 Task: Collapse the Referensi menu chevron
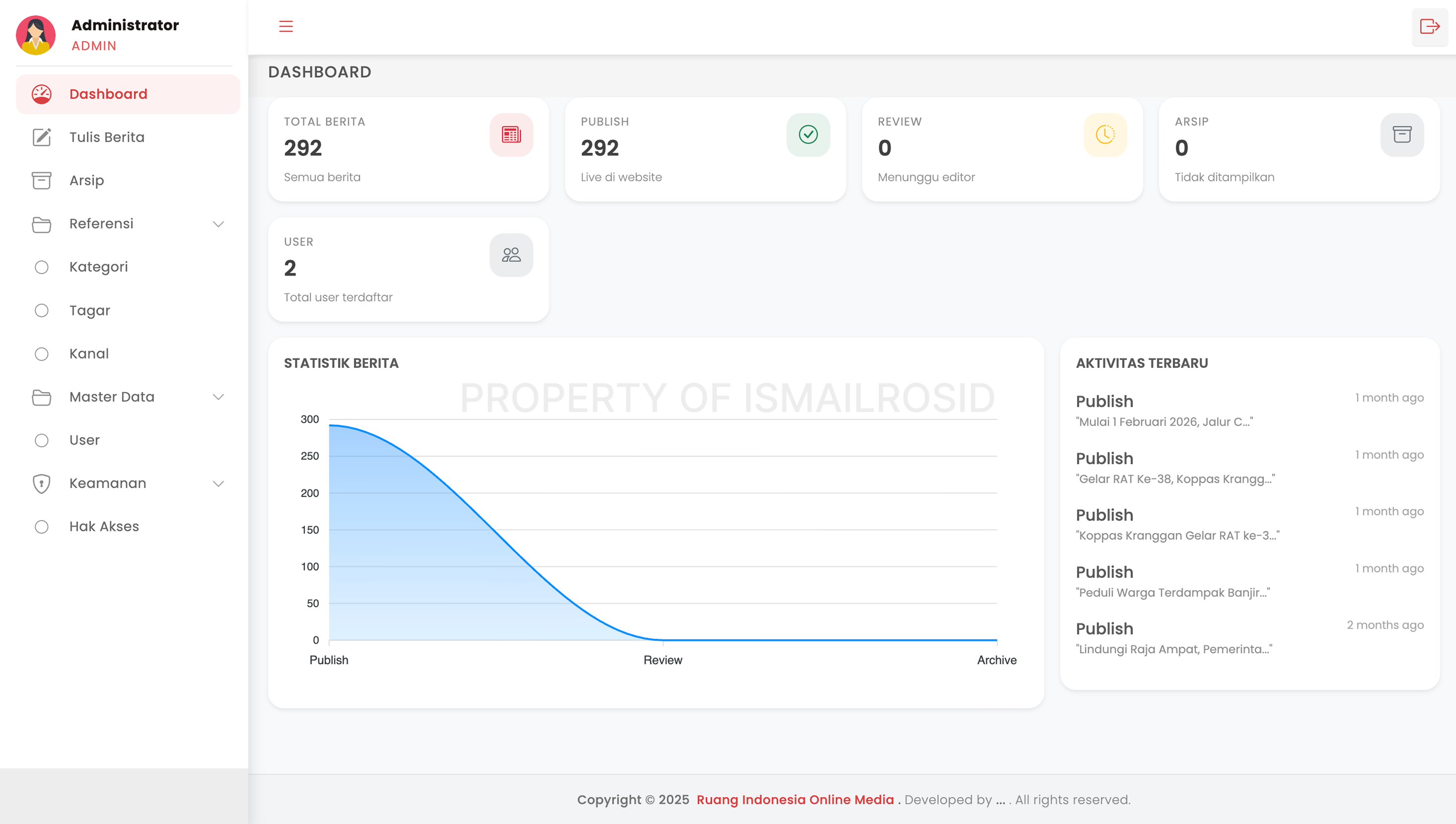(218, 223)
